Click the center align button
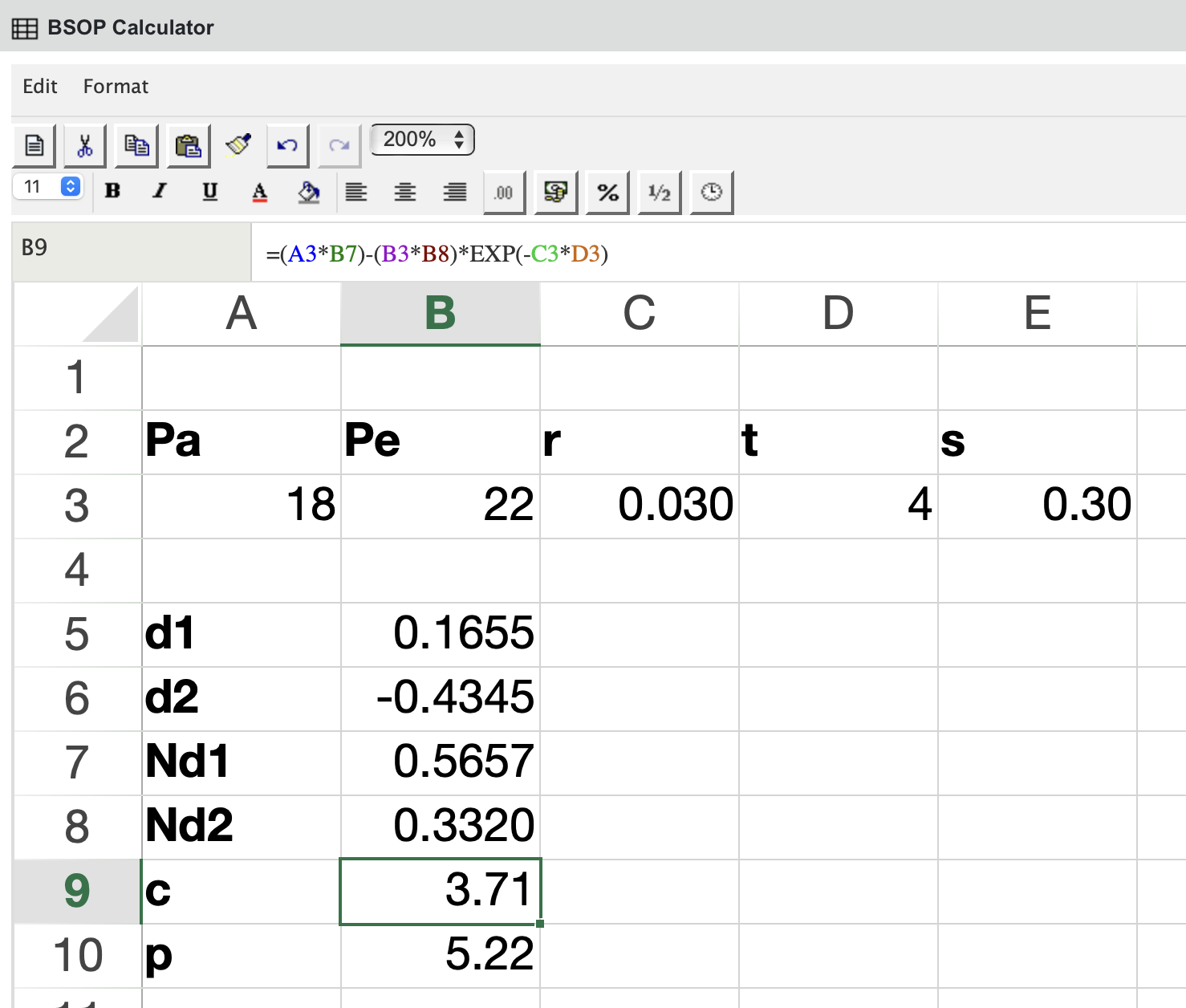The image size is (1186, 1008). point(405,192)
